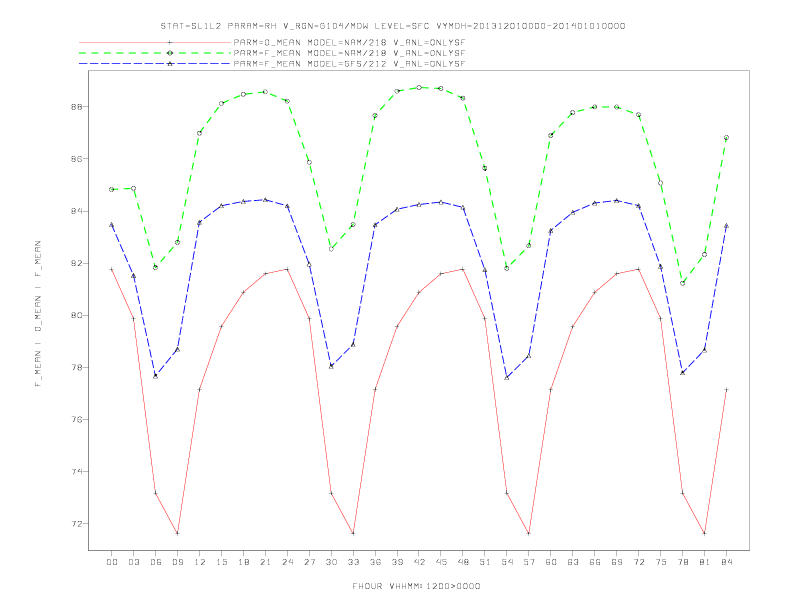Image resolution: width=792 pixels, height=612 pixels.
Task: Click green curve circle marker at hour 84
Action: pyautogui.click(x=726, y=137)
